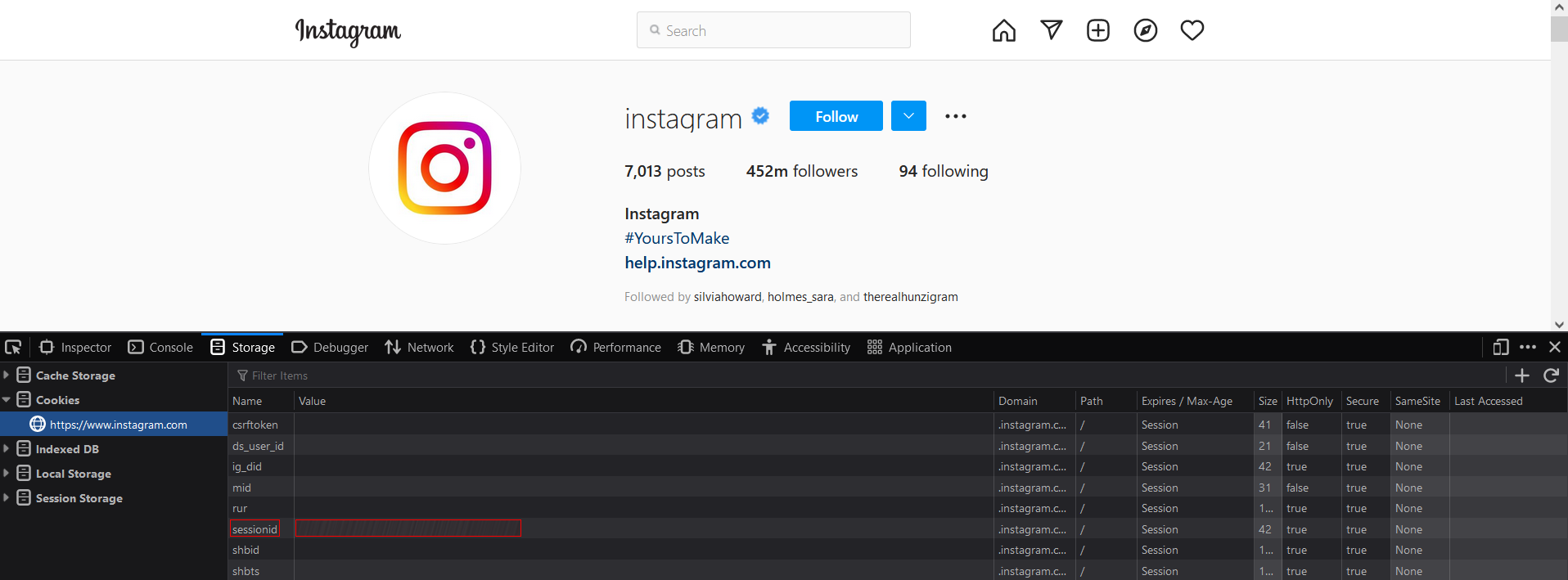Click the heart activity icon
The width and height of the screenshot is (1568, 580).
coord(1192,31)
